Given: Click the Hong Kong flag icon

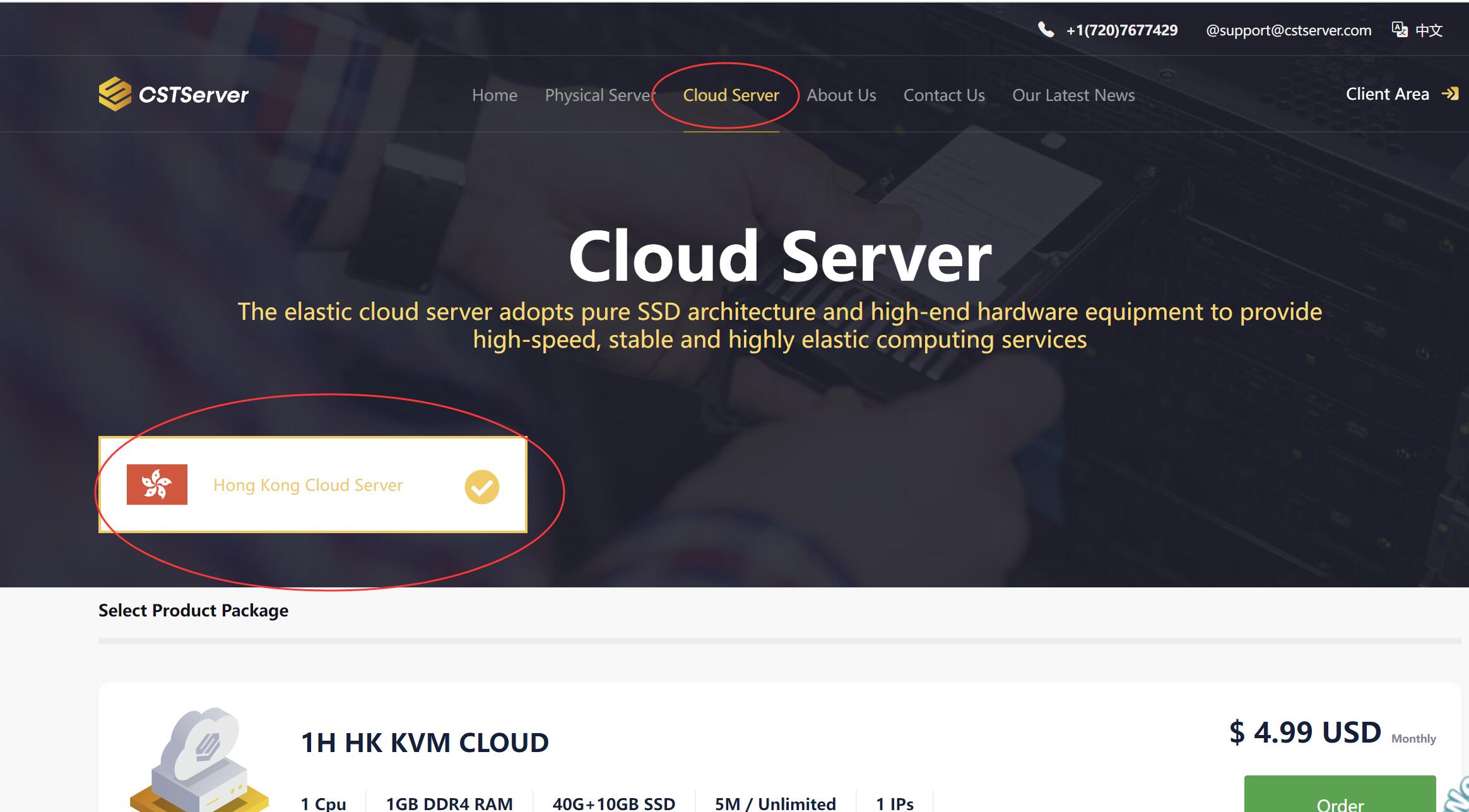Looking at the screenshot, I should point(157,485).
